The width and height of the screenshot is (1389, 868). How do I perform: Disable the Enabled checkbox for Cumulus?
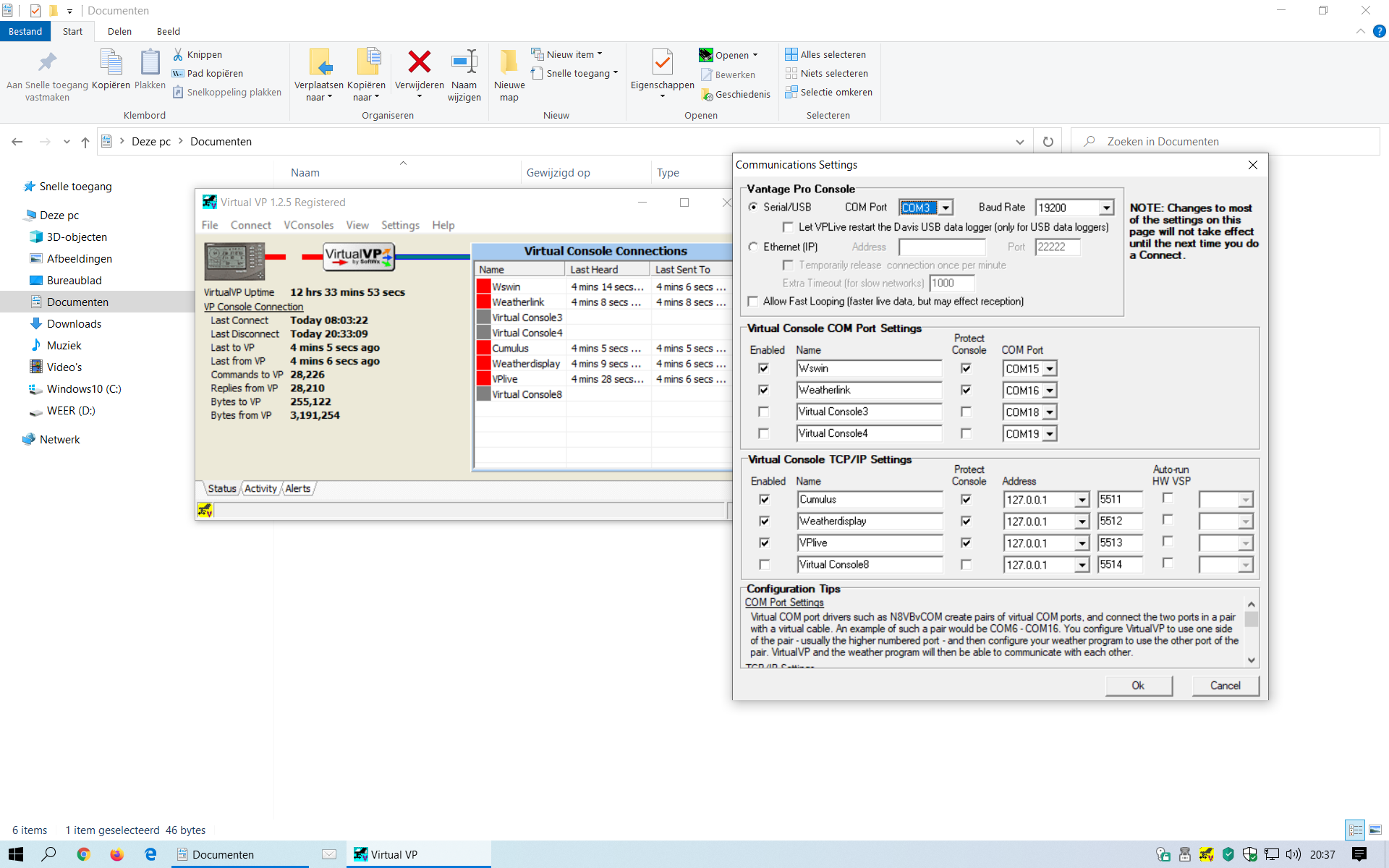(764, 500)
